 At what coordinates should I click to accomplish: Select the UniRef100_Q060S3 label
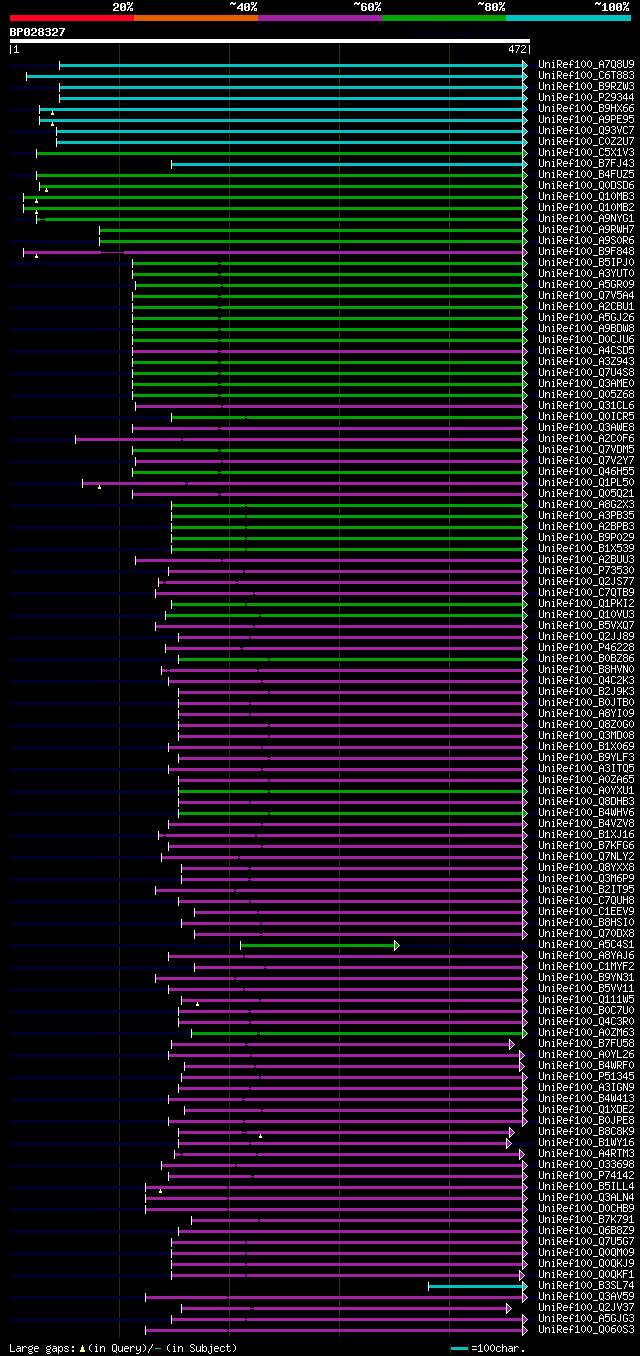[x=586, y=1329]
